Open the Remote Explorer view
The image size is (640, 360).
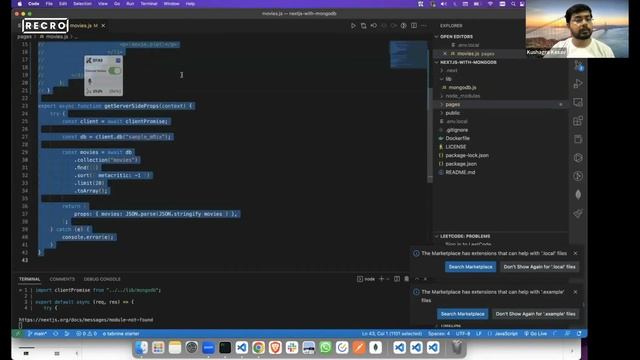point(578,102)
